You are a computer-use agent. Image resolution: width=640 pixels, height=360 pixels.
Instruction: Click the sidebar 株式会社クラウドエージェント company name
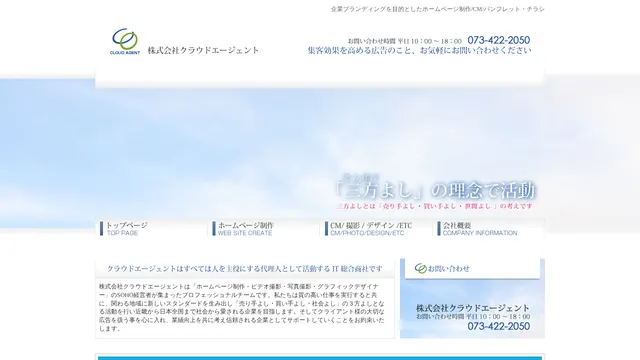473,308
